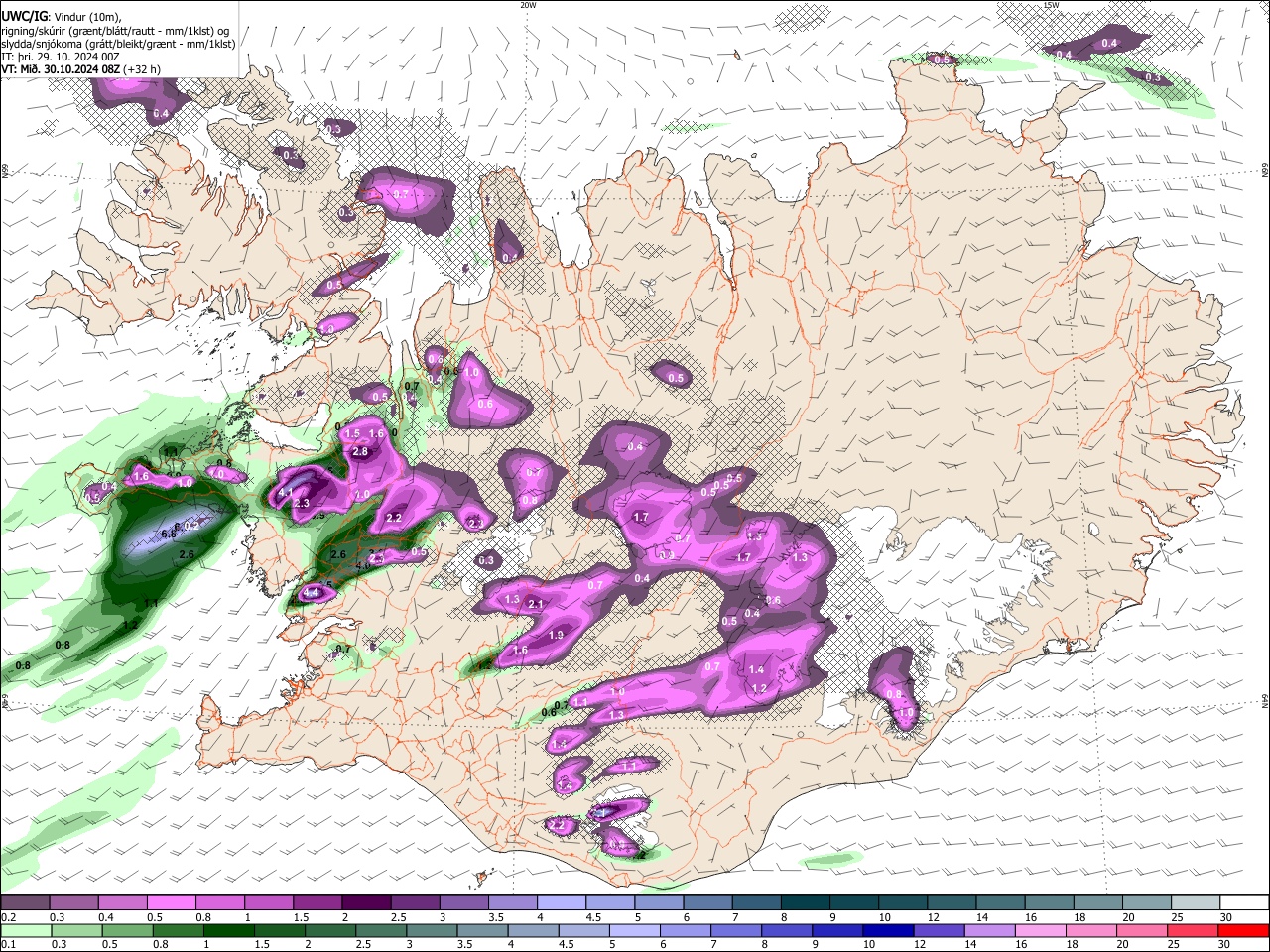
Task: Click the valid time 'VT: Mið. 30.10.2024 08Z (+32 h)'
Action: pos(81,69)
